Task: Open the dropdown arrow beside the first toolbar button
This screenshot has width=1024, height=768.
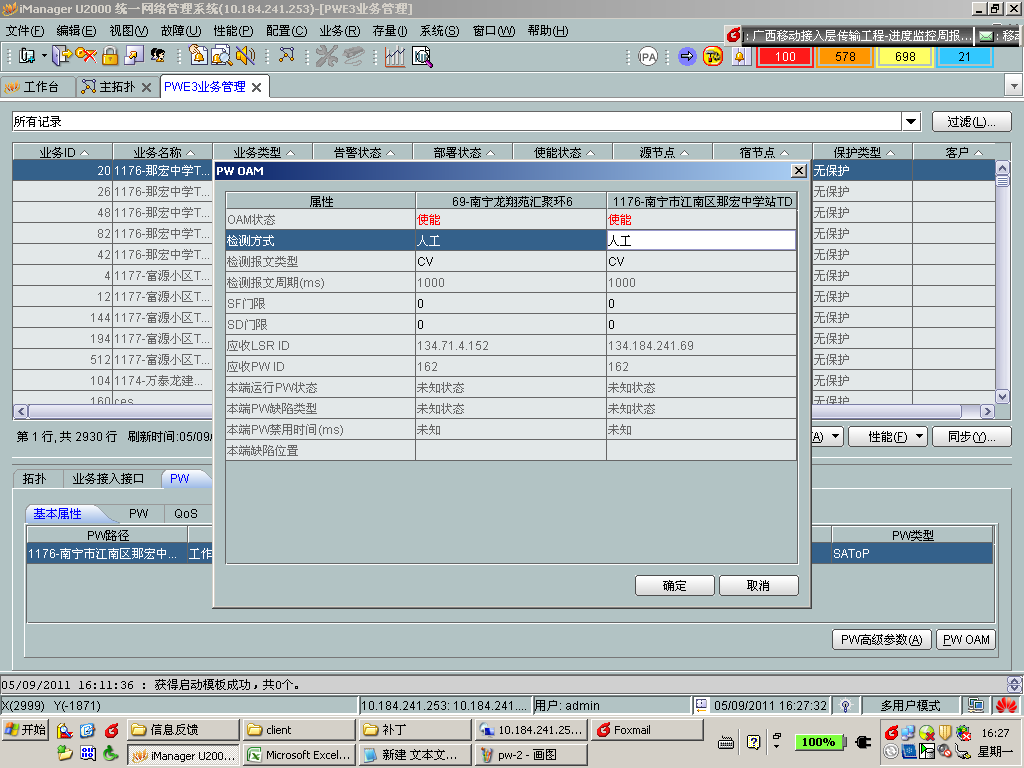Action: [x=42, y=57]
